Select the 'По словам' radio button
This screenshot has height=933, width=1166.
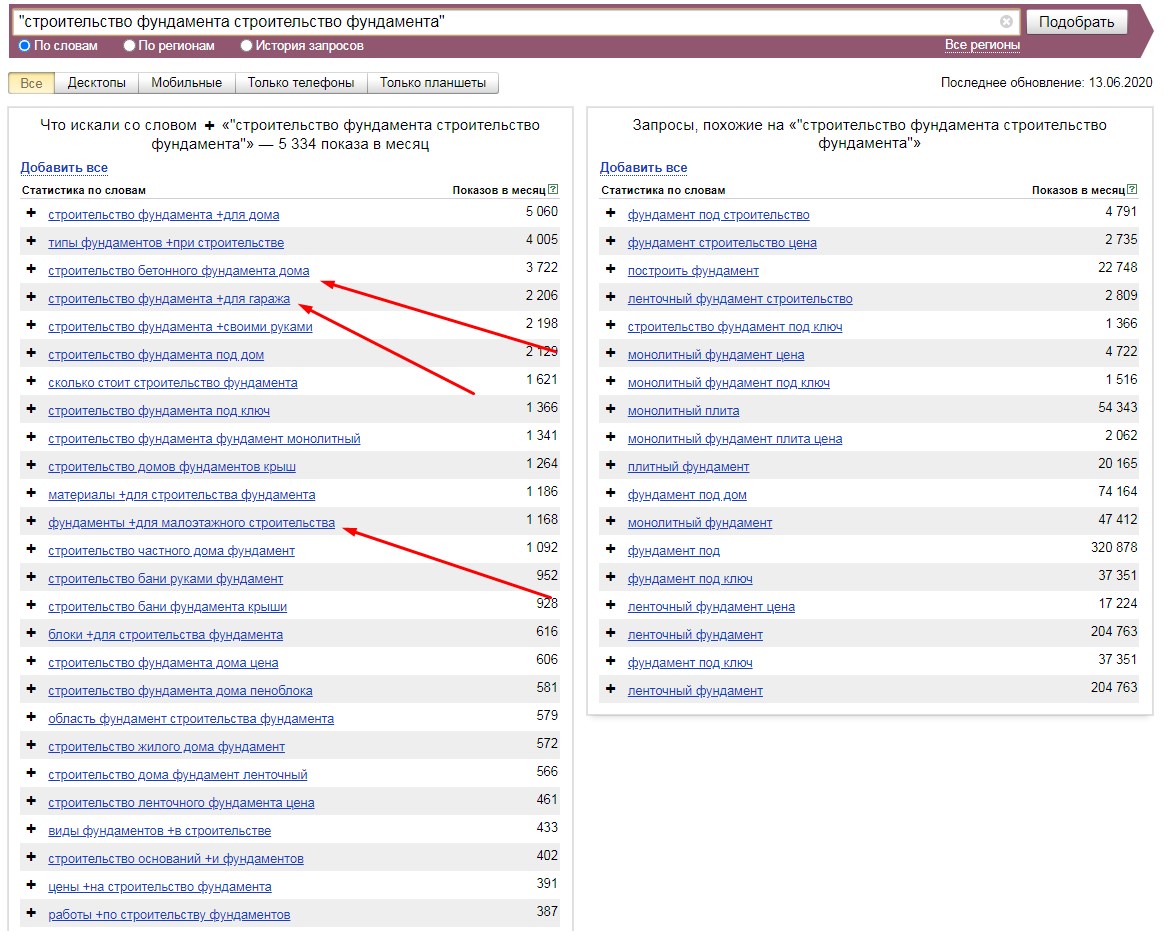pos(25,45)
